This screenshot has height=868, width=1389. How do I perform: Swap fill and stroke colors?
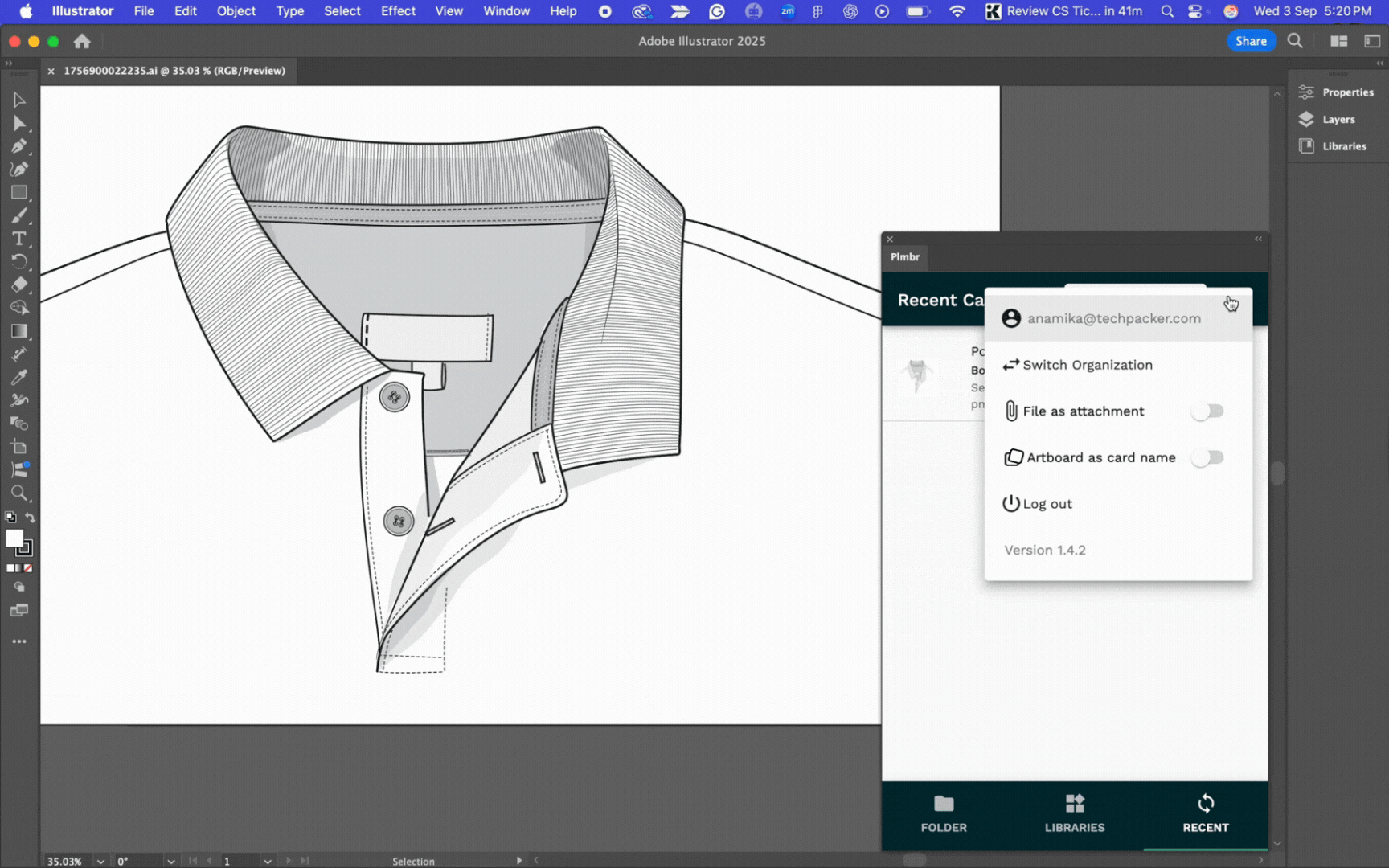[30, 517]
